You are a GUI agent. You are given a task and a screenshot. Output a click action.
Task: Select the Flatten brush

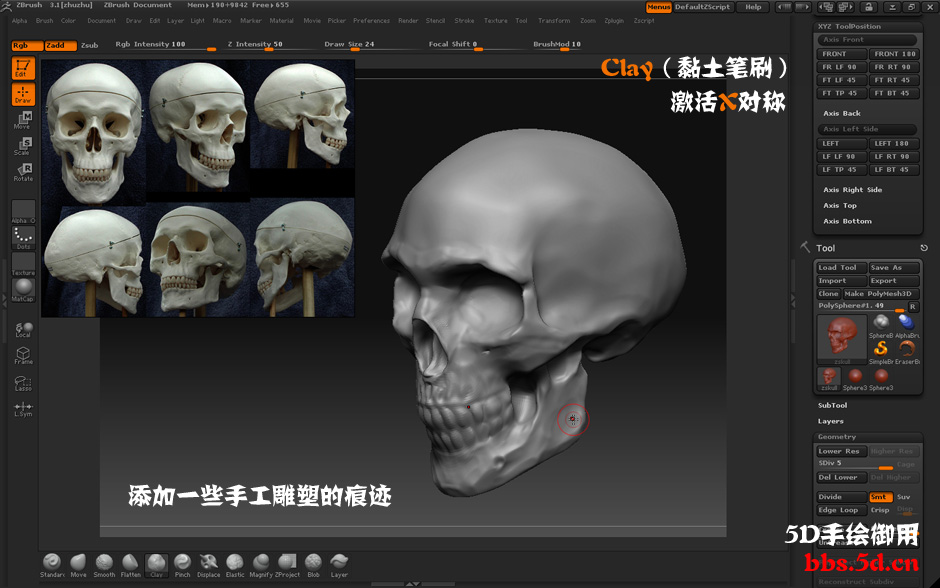click(x=130, y=566)
